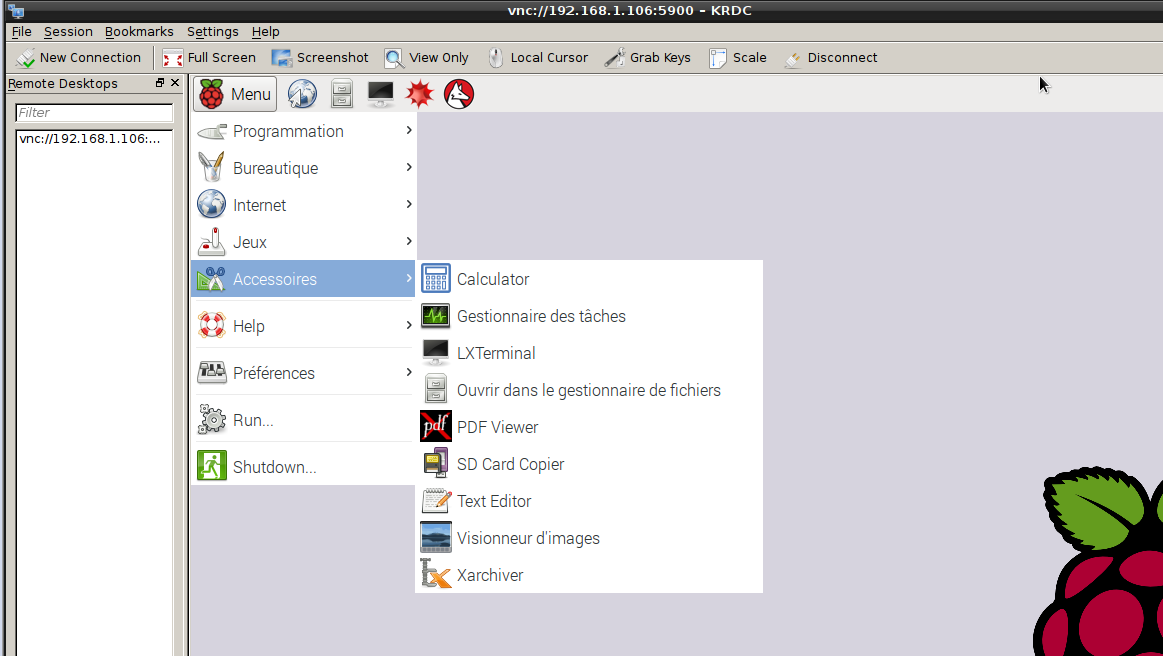Expand the Préférences submenu arrow
Viewport: 1163px width, 656px height.
(409, 372)
